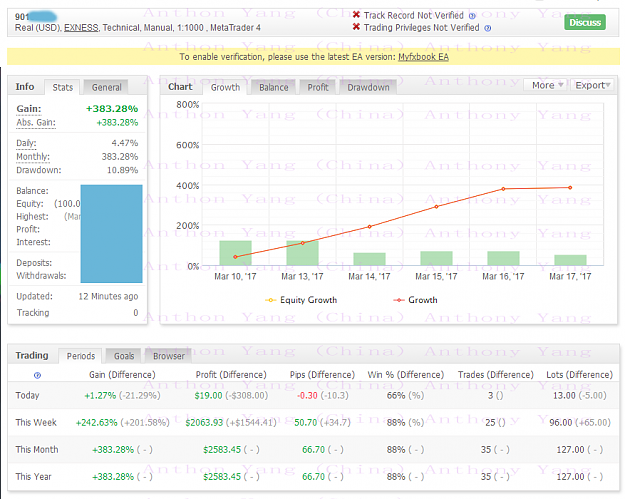This screenshot has height=499, width=625.
Task: Click the Win % (Difference) column header
Action: (406, 375)
